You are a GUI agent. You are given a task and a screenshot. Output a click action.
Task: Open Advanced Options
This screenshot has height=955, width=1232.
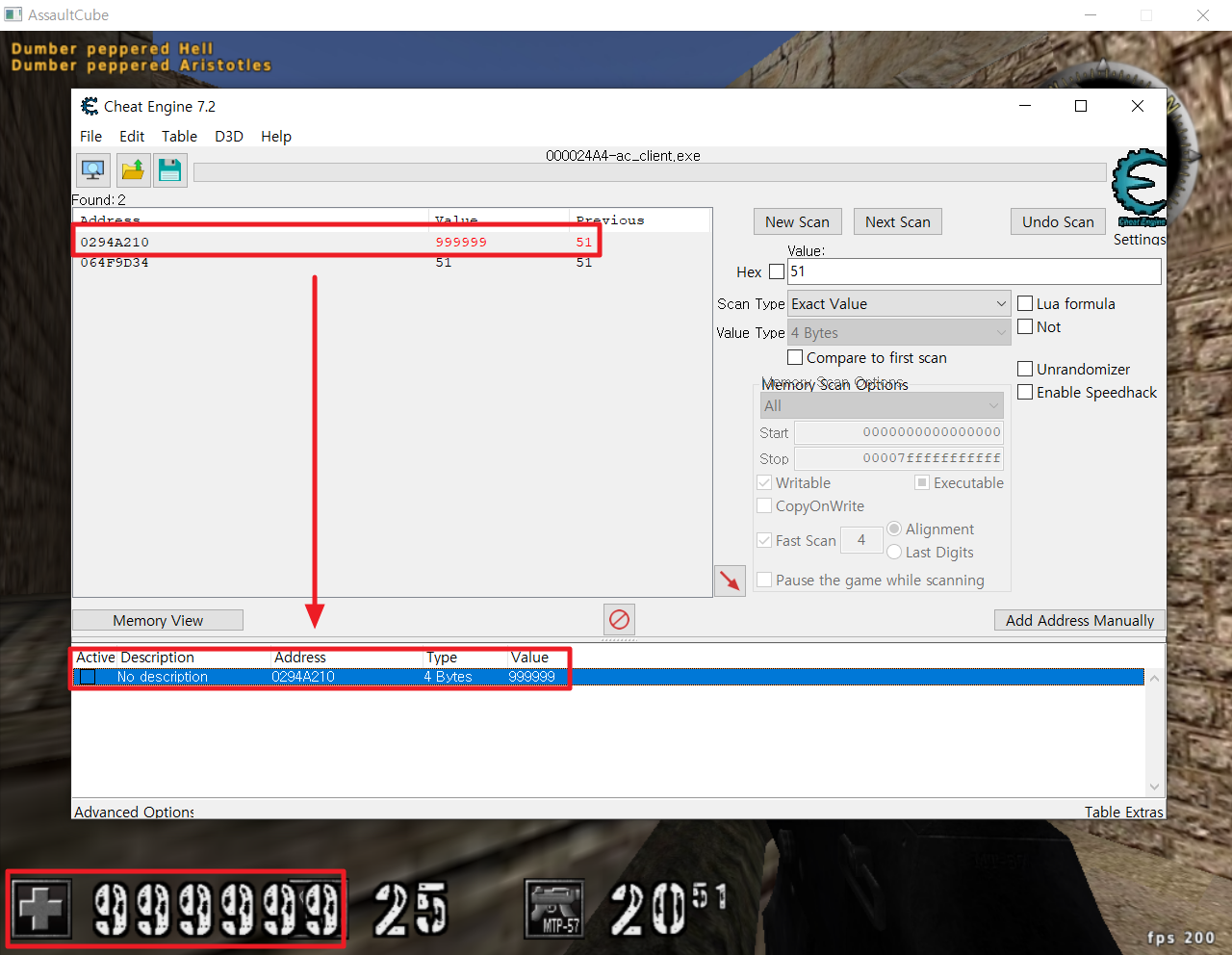pyautogui.click(x=134, y=812)
